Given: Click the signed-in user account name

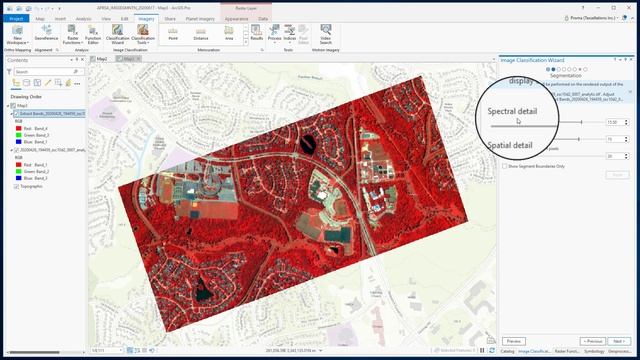Looking at the screenshot, I should click(593, 18).
